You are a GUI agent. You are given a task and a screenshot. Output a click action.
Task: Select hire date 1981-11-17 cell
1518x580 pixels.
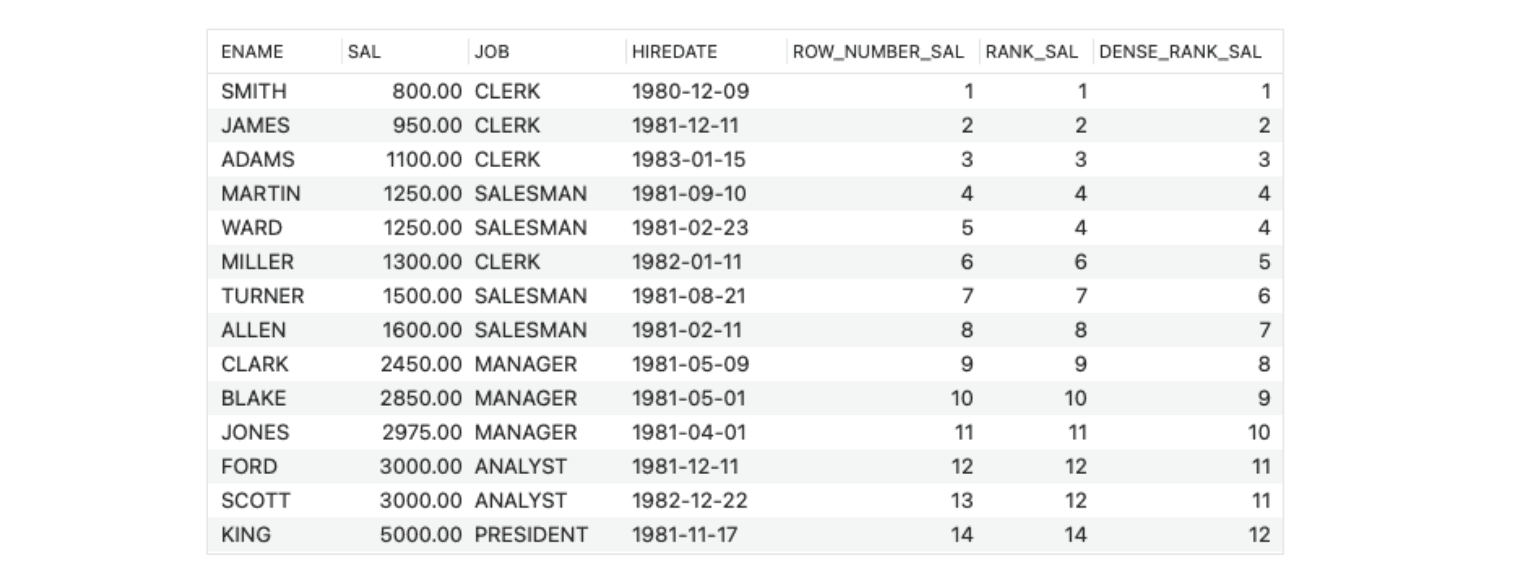685,535
